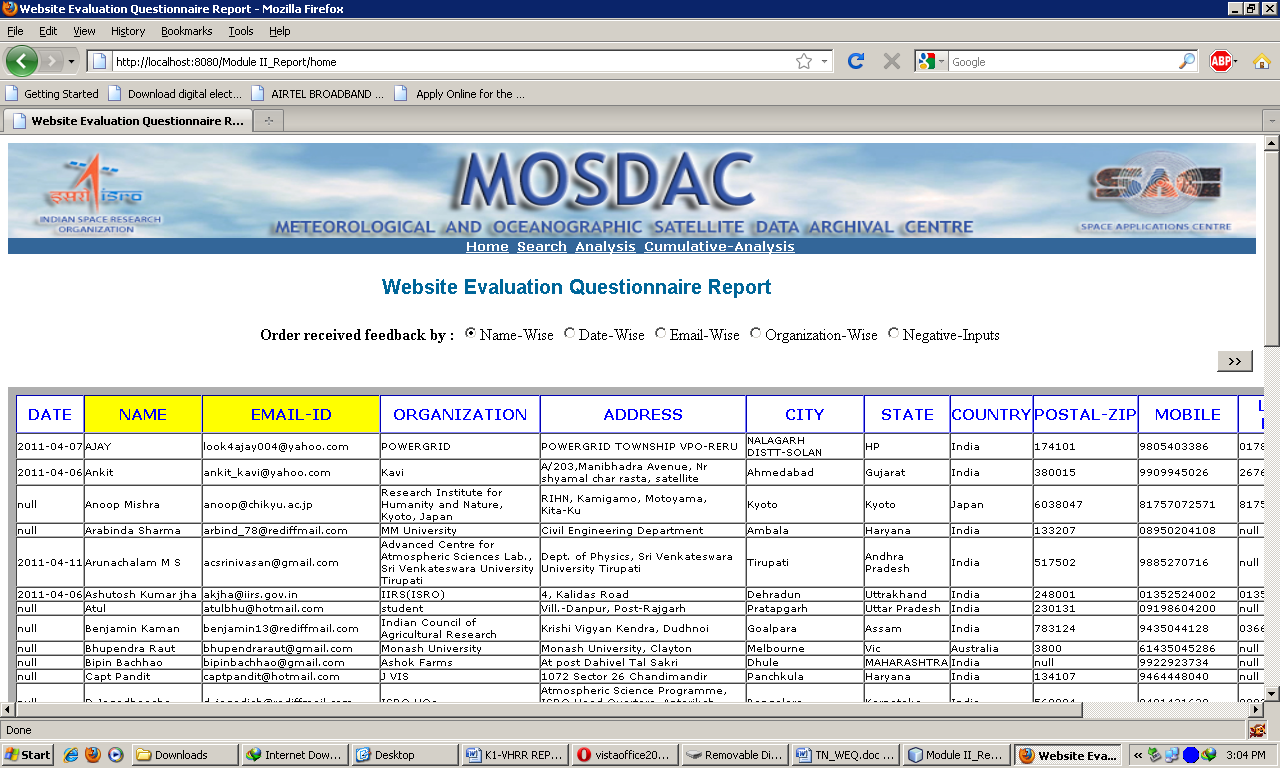The width and height of the screenshot is (1280, 768).
Task: Click the Home link in page navigation
Action: [487, 247]
